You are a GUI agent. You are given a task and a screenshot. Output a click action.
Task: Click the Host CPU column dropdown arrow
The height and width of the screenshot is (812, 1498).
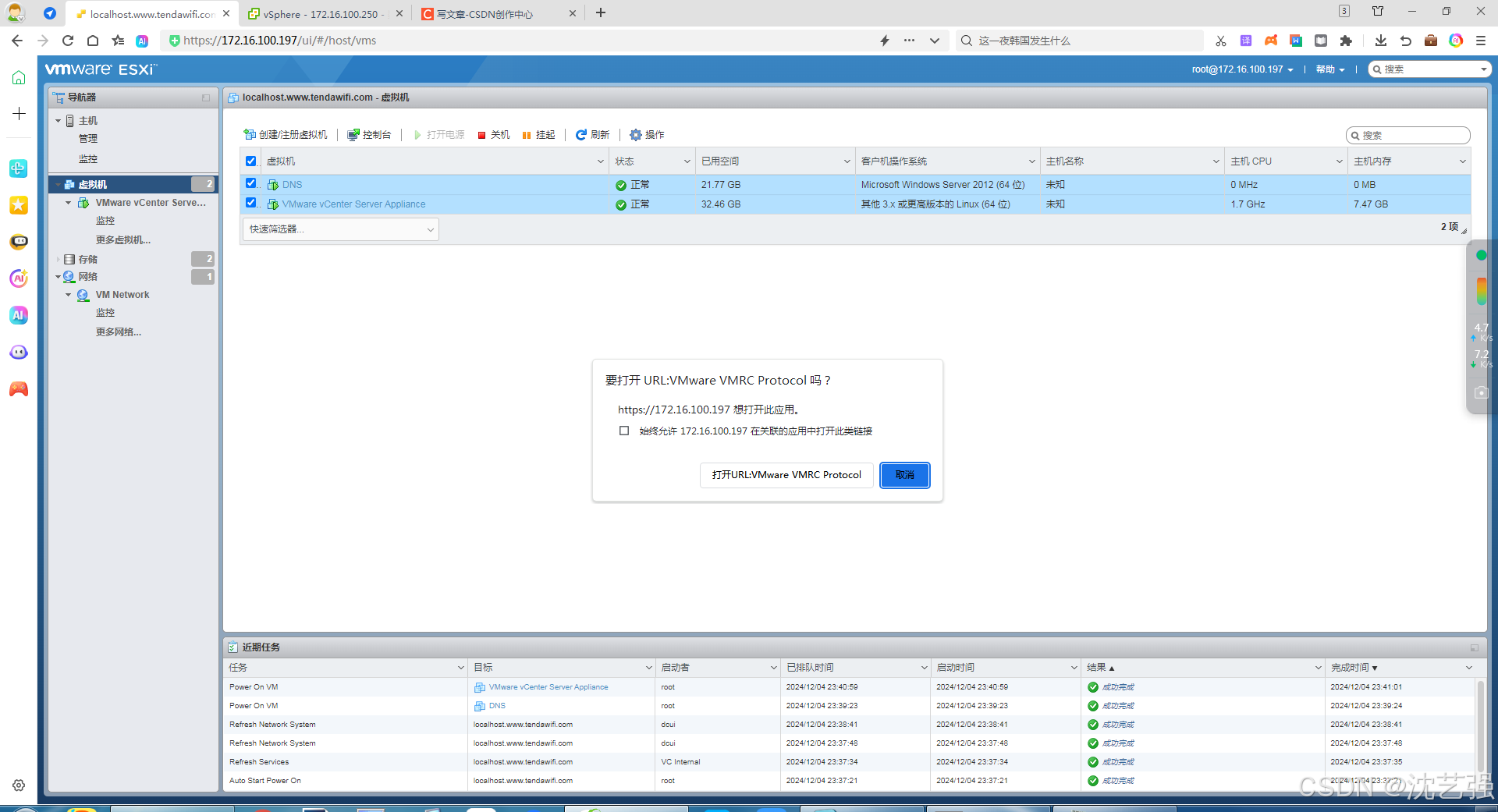click(1340, 161)
